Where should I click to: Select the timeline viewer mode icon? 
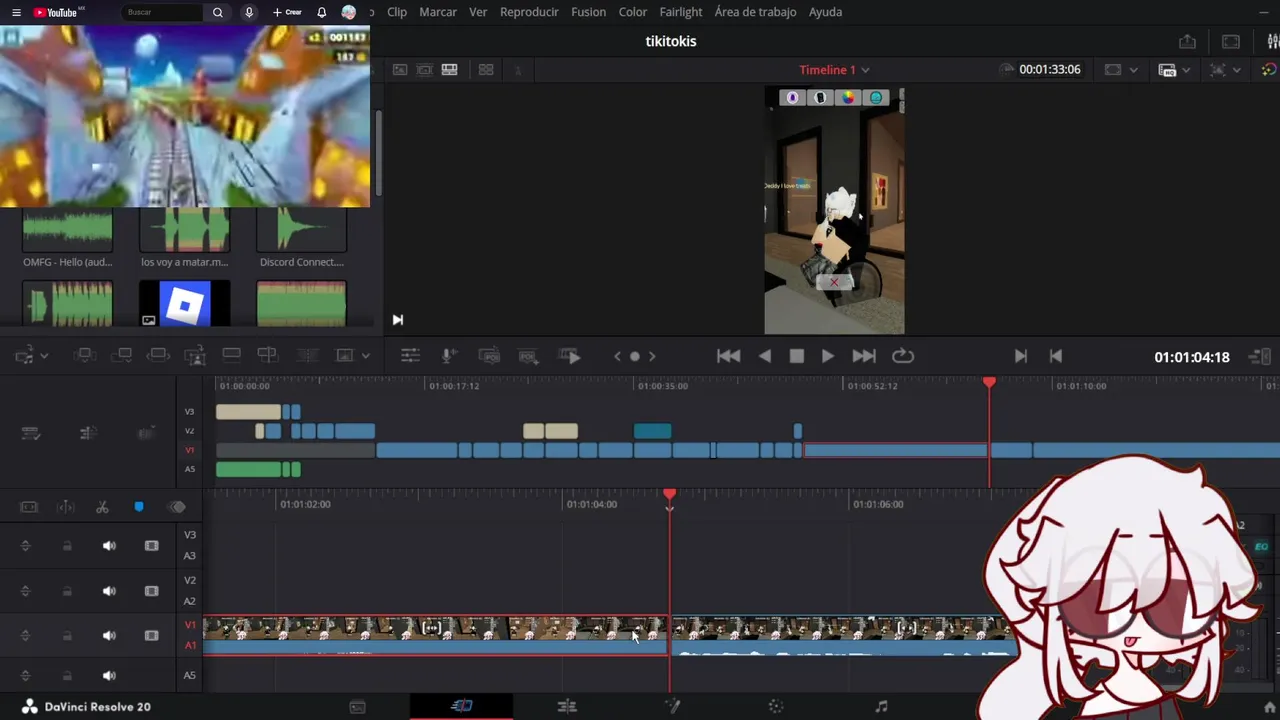click(450, 70)
